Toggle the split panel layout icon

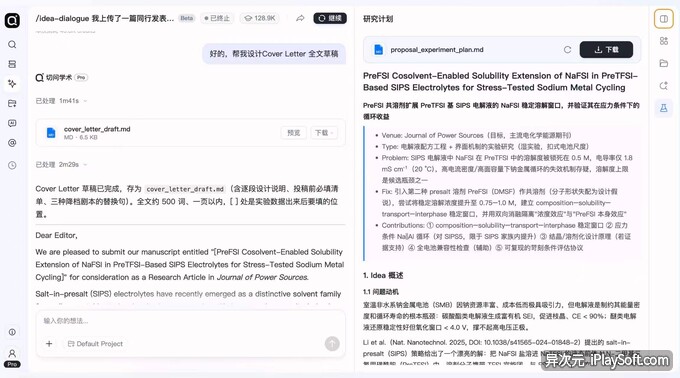point(664,19)
